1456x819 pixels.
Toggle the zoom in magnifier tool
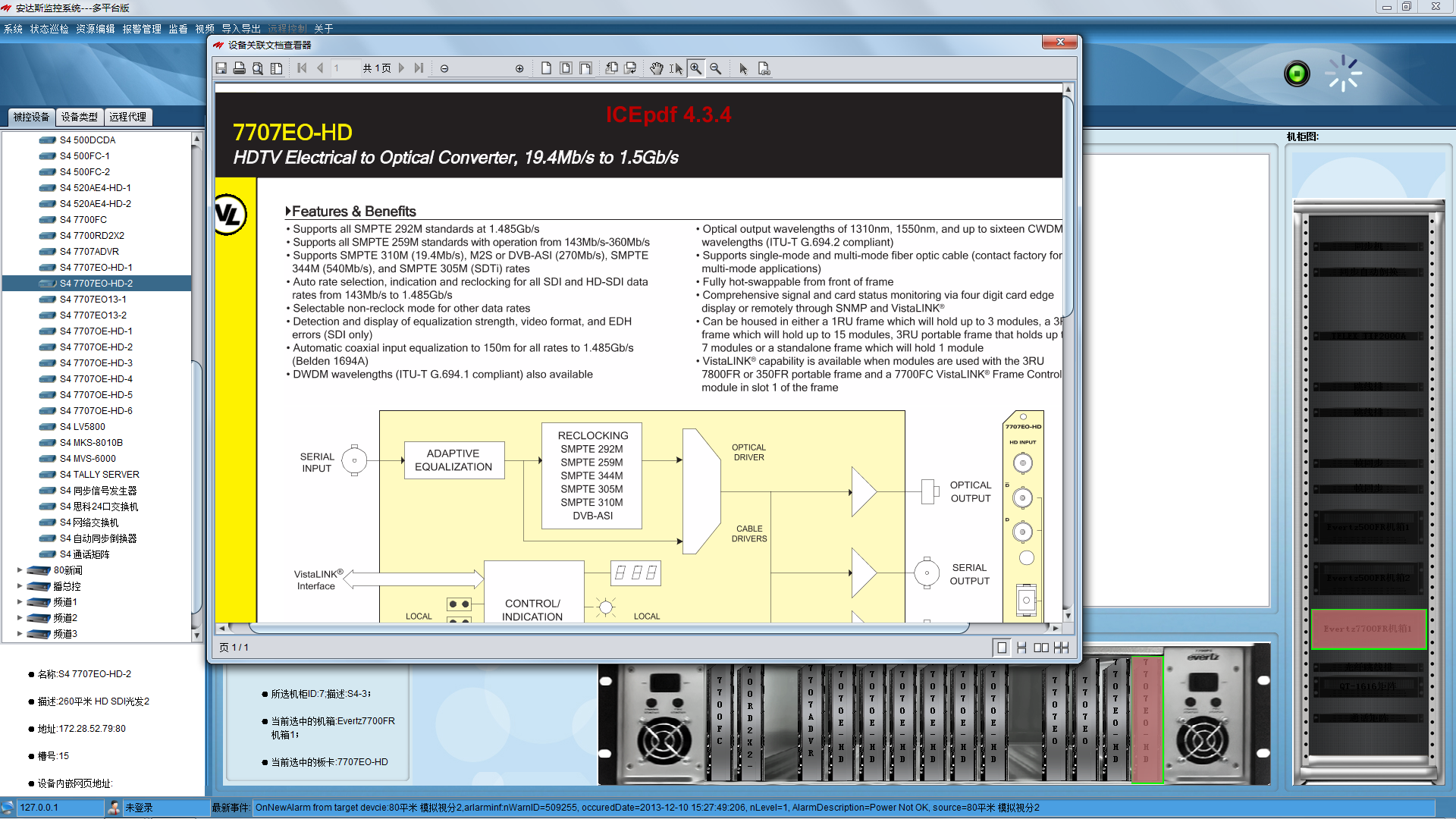click(695, 68)
